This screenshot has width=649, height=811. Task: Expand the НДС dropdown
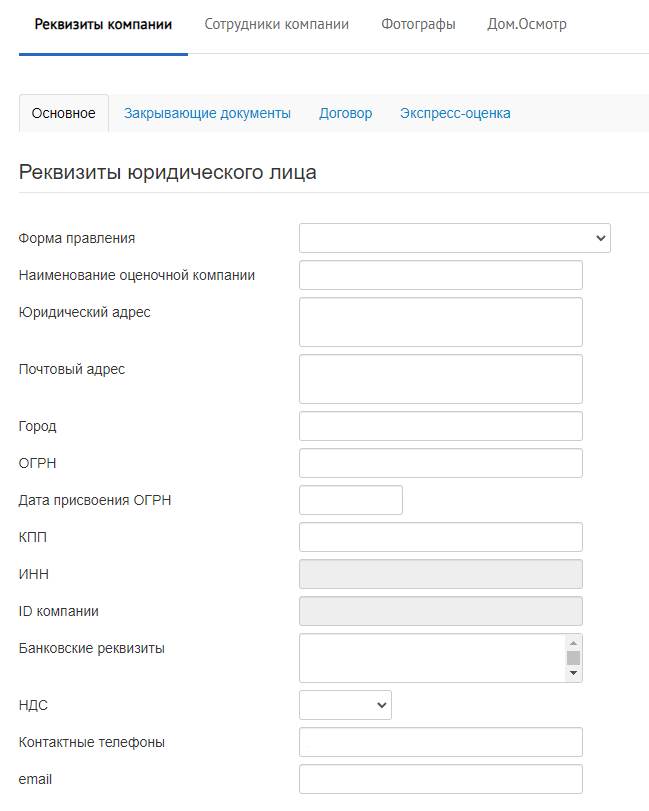(345, 705)
